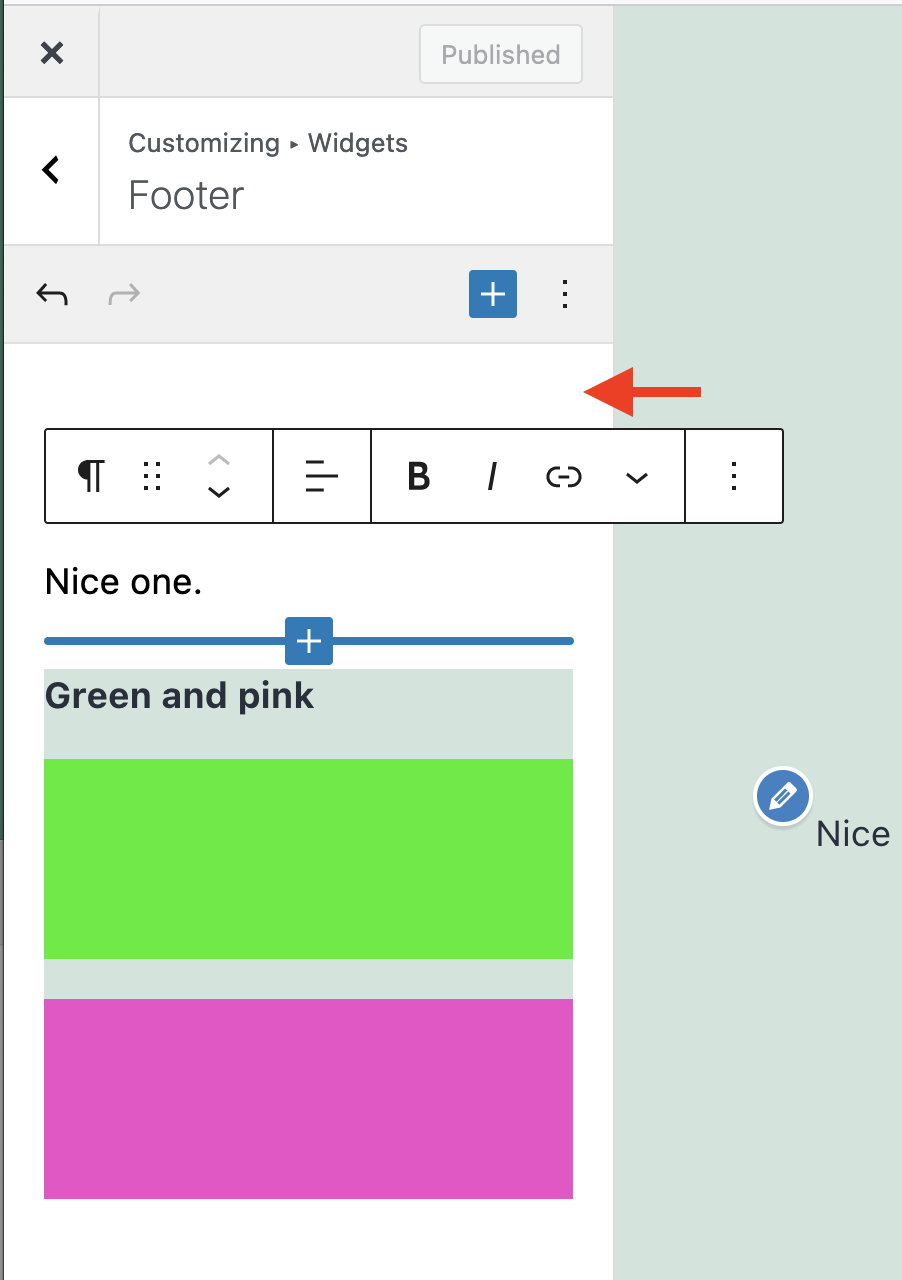
Task: Open the top options menu beside the plus
Action: click(565, 294)
